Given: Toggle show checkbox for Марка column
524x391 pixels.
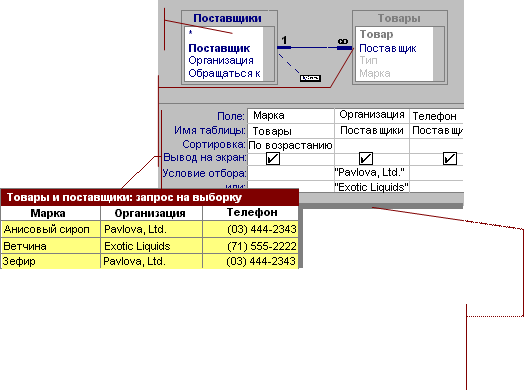Looking at the screenshot, I should tap(273, 158).
